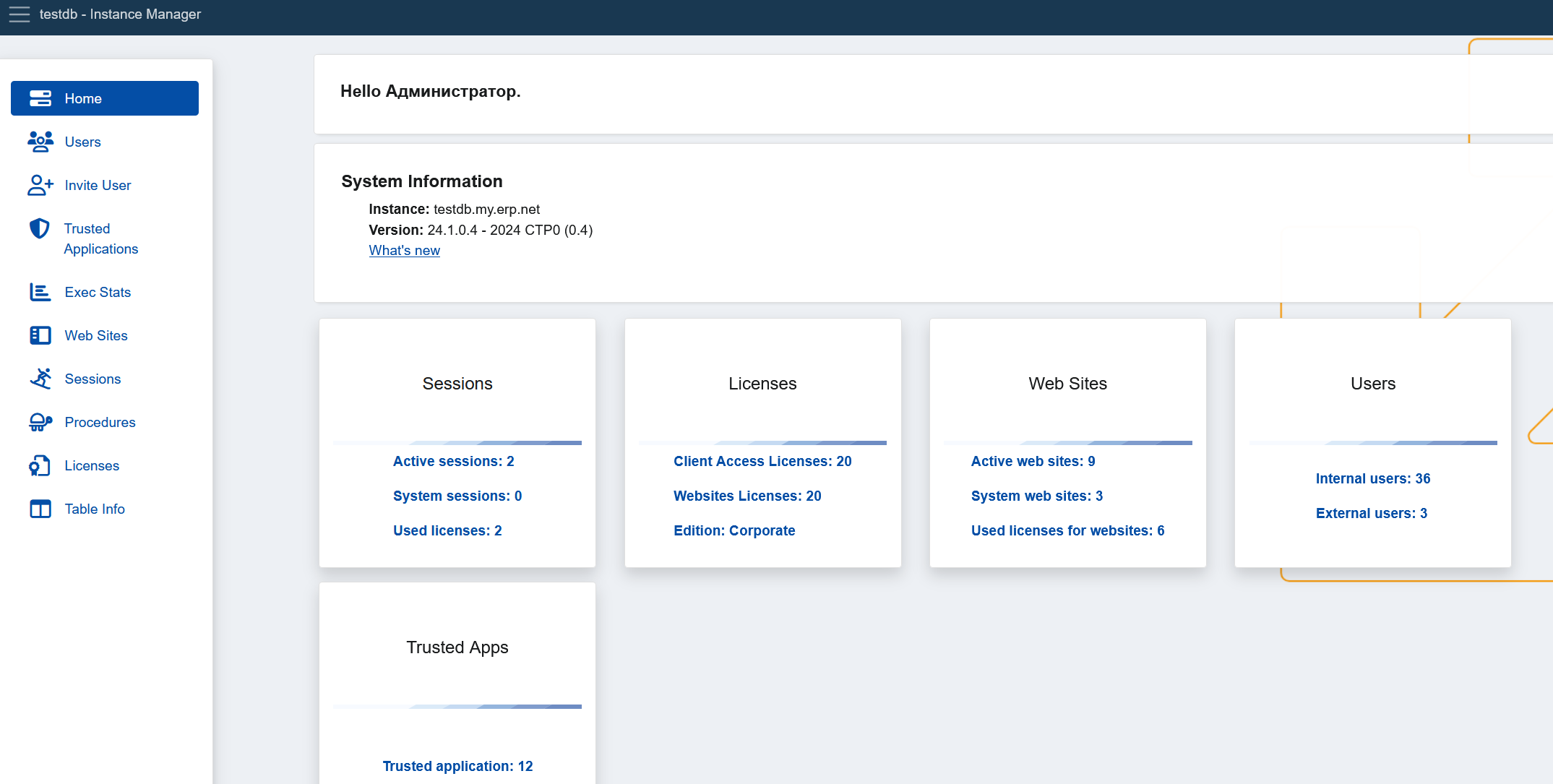This screenshot has width=1553, height=784.
Task: Click the Licenses card header
Action: 762,384
